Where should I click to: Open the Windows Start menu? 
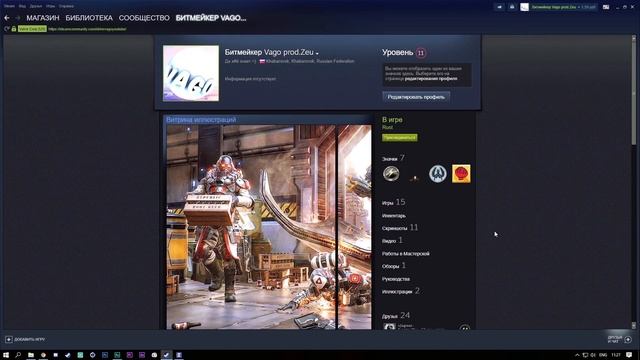[x=6, y=355]
